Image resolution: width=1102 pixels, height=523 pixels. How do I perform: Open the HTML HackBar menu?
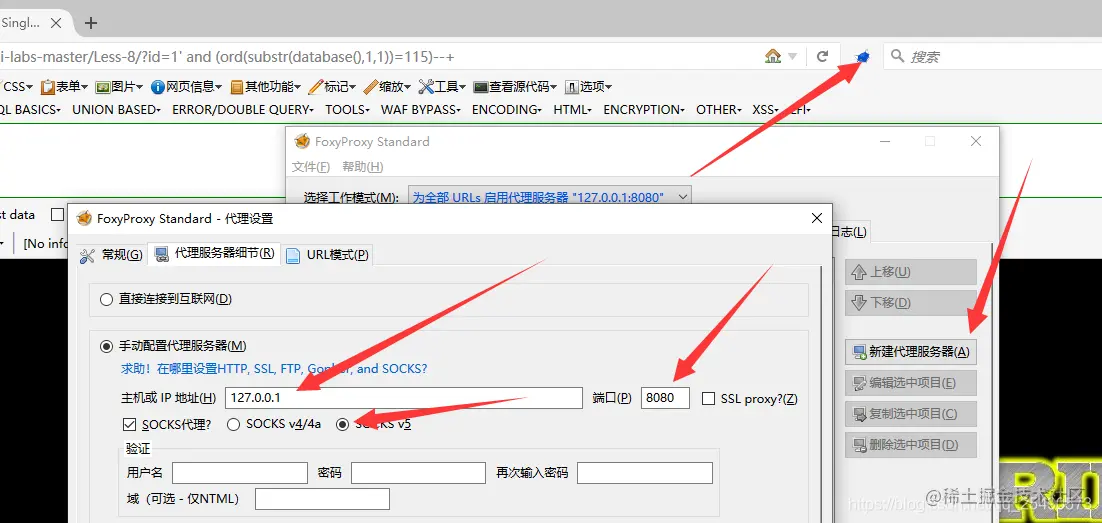pyautogui.click(x=573, y=110)
